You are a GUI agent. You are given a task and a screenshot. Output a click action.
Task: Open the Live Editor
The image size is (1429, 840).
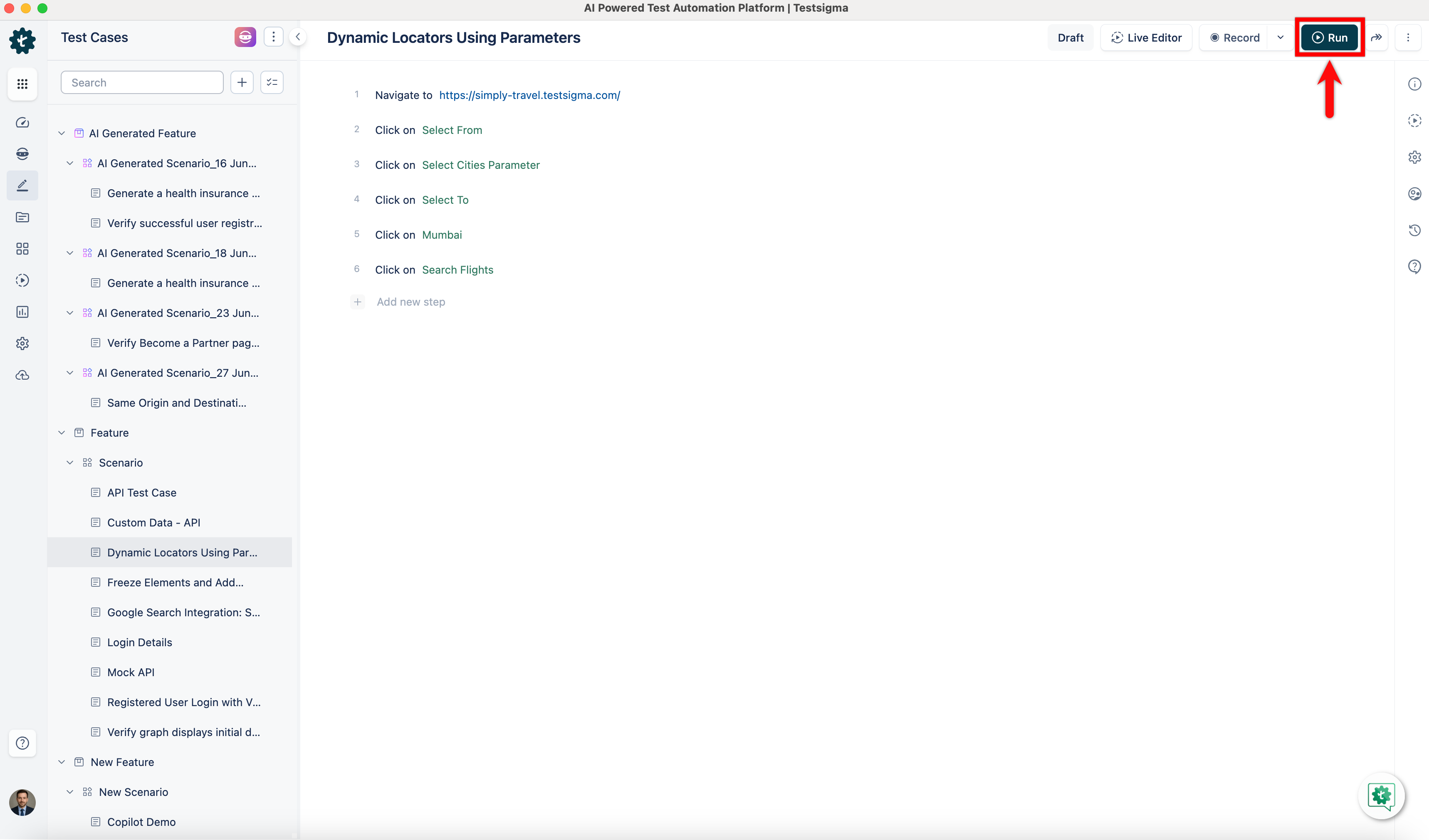pos(1146,37)
